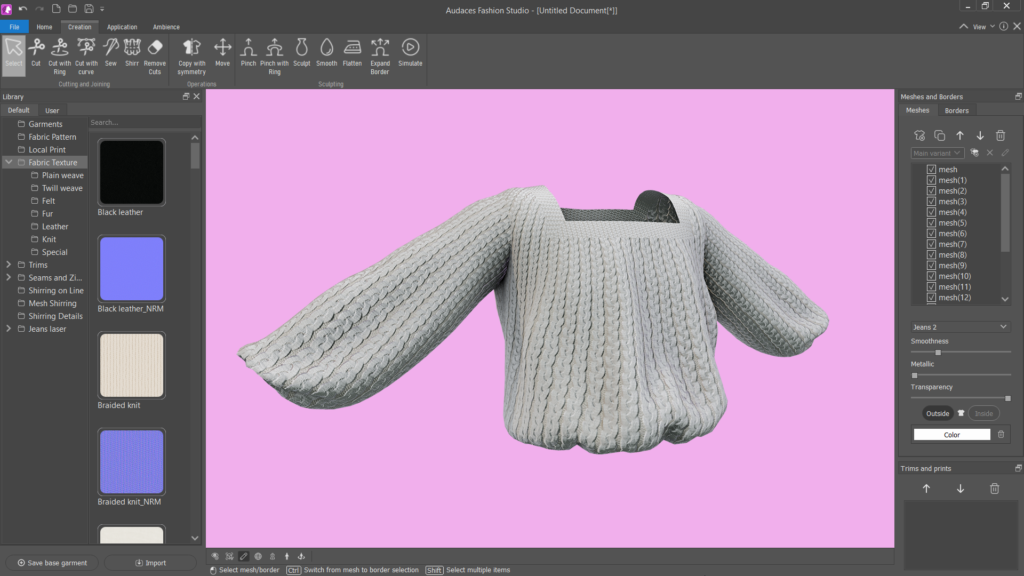Switch to the Application tab

(x=122, y=27)
